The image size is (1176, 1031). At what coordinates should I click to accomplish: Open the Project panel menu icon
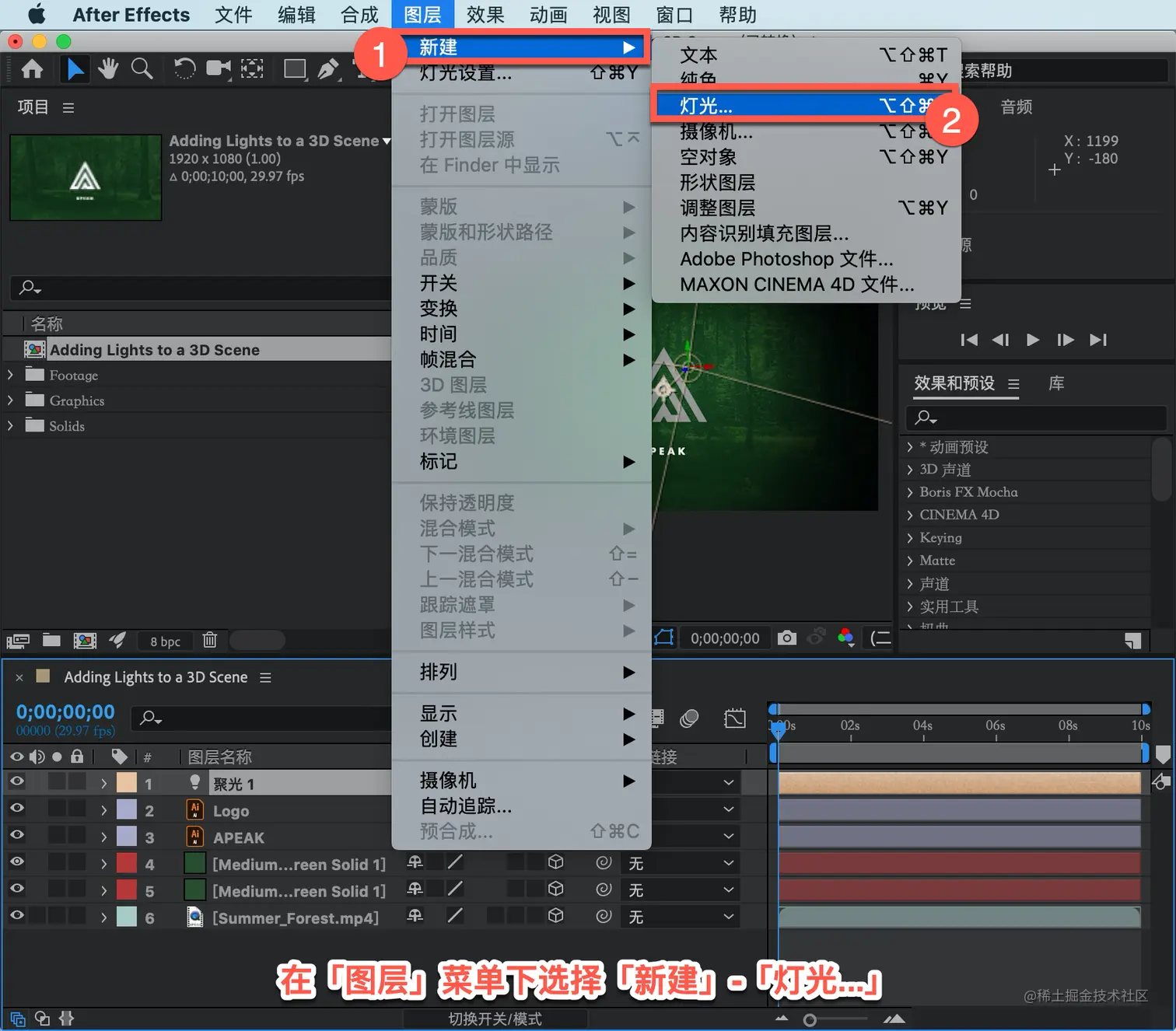pos(68,108)
